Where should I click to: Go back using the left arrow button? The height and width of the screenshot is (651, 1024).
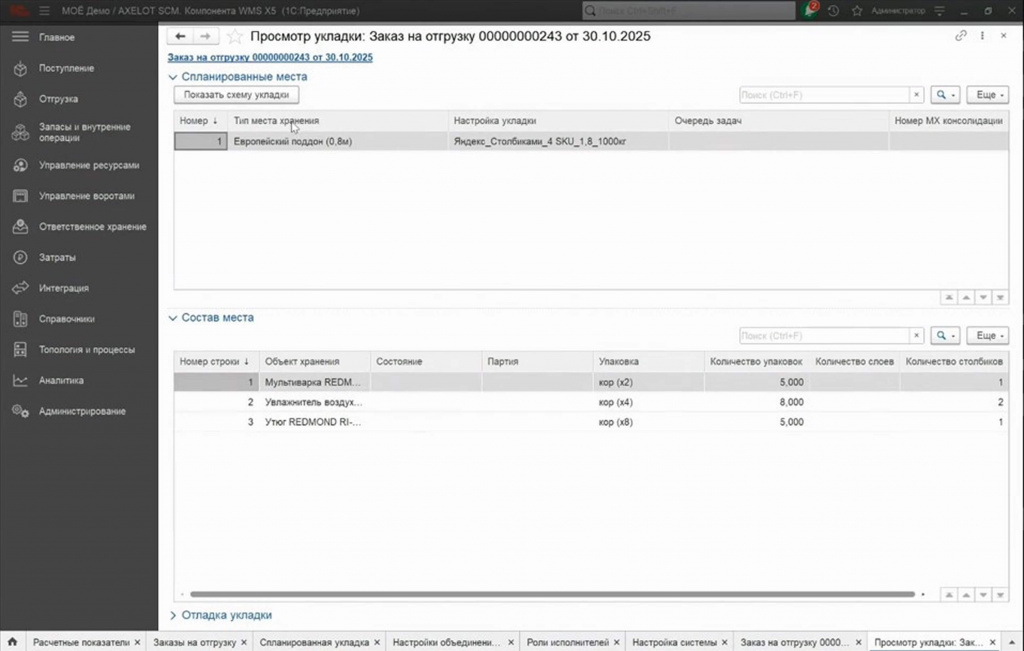tap(180, 37)
